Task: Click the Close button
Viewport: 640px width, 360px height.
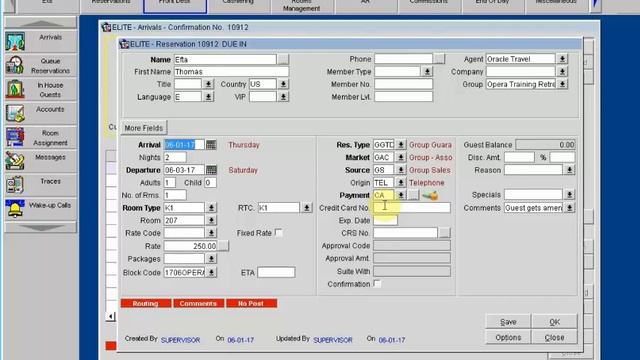Action: (555, 337)
